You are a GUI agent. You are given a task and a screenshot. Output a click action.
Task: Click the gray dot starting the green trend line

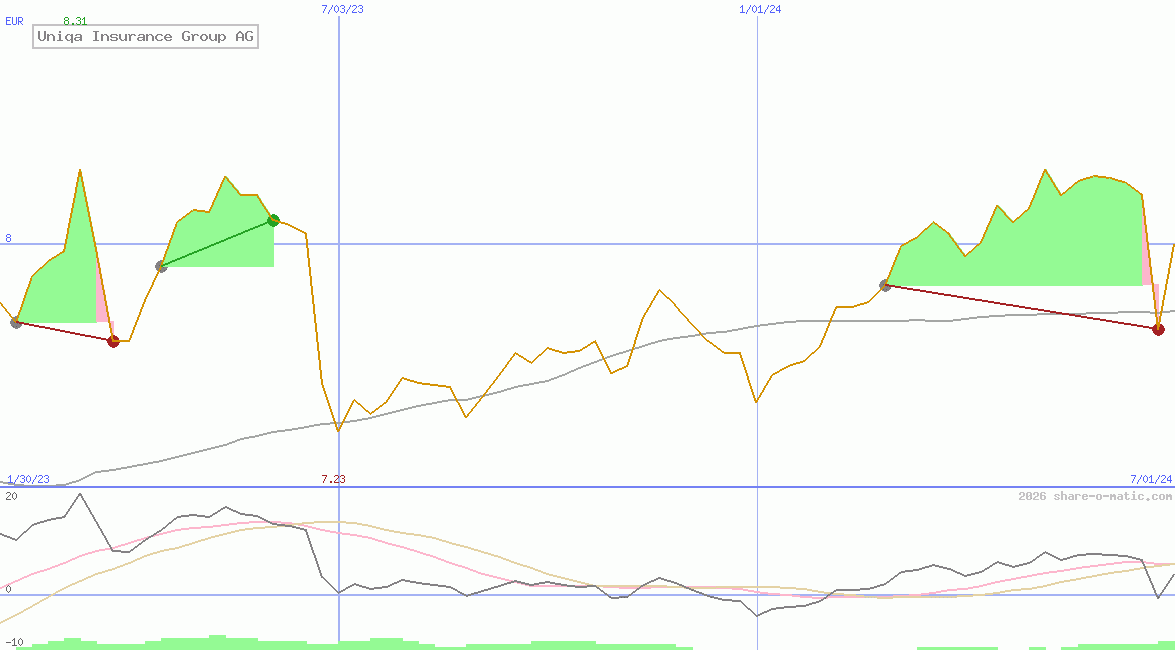tap(161, 266)
